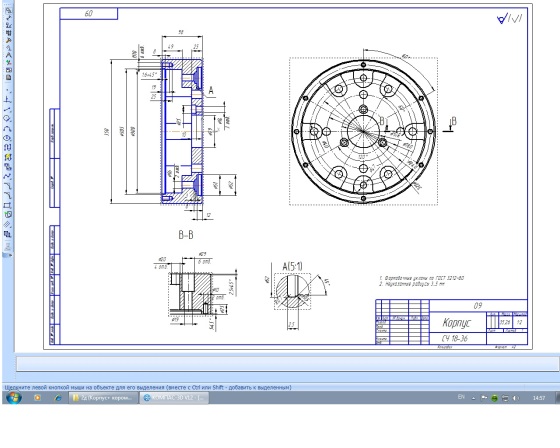560x448 pixels.
Task: Select the small section view at bottom left
Action: (190, 294)
